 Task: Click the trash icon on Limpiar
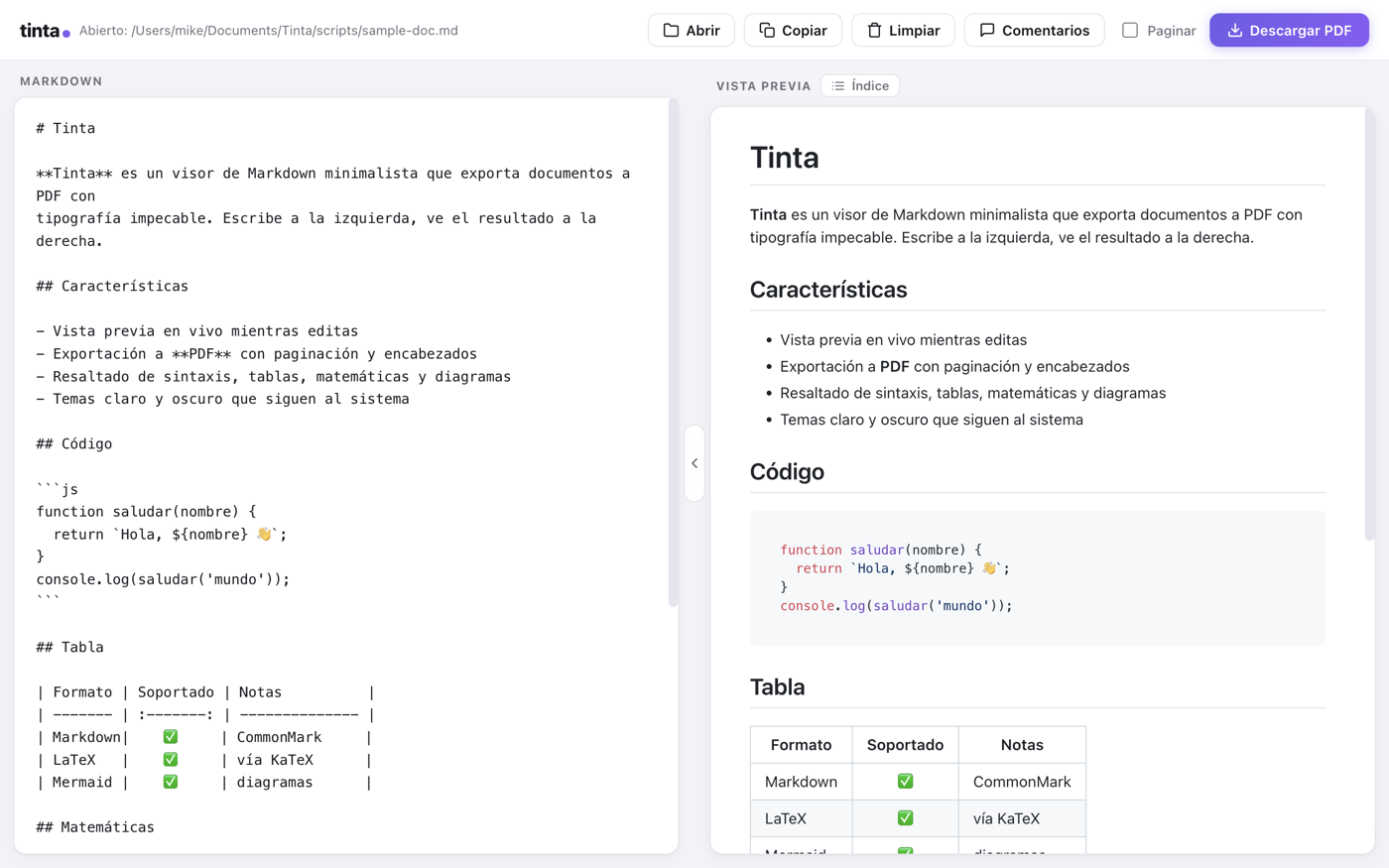pyautogui.click(x=874, y=30)
